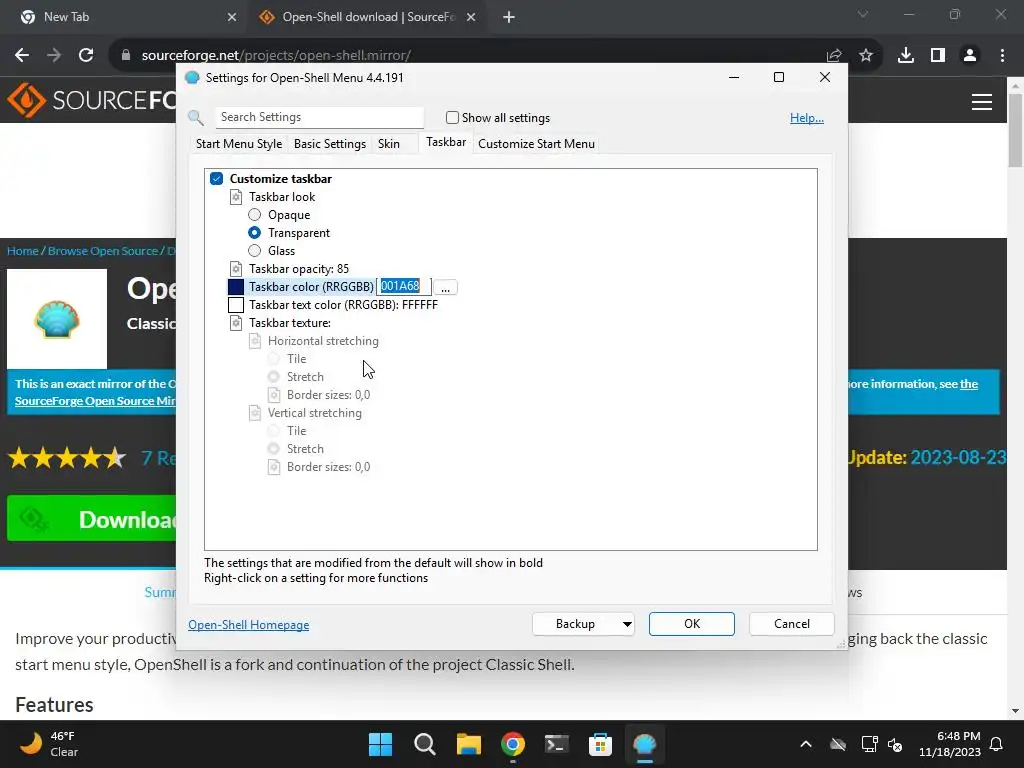1024x768 pixels.
Task: Open taskbar Search icon
Action: 424,744
